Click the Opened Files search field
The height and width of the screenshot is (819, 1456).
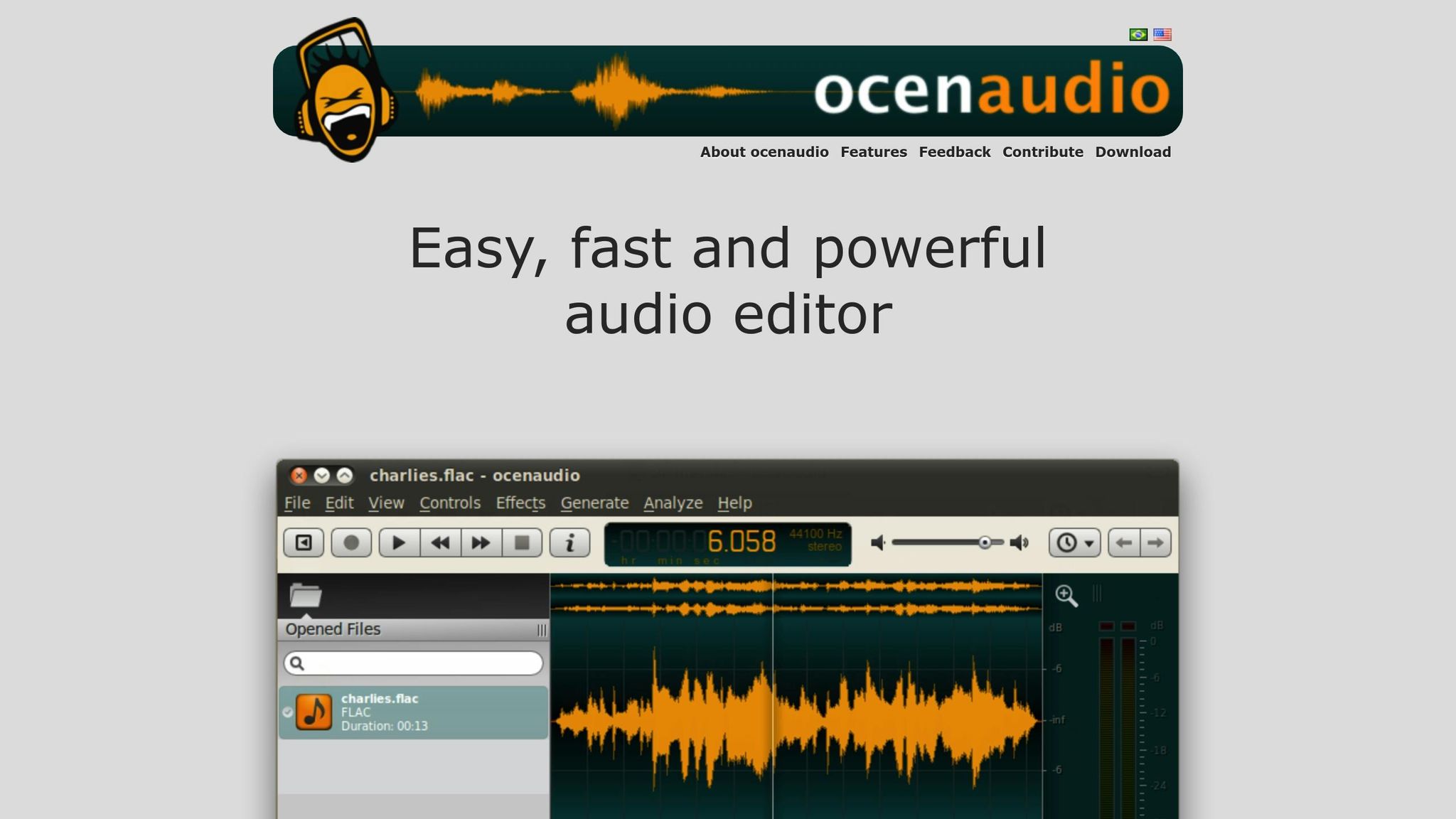(x=419, y=663)
